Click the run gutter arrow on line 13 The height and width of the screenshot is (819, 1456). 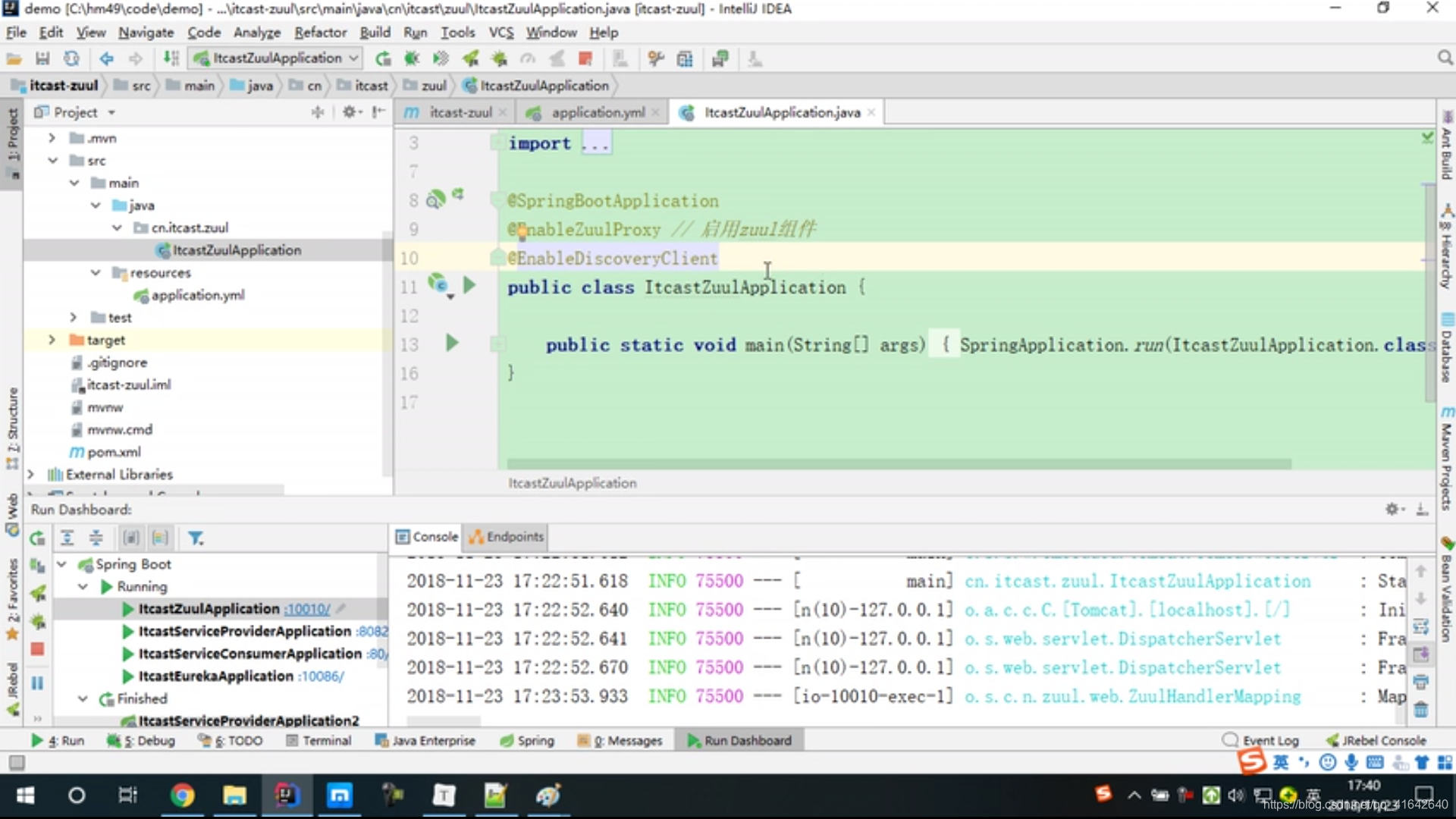(452, 343)
